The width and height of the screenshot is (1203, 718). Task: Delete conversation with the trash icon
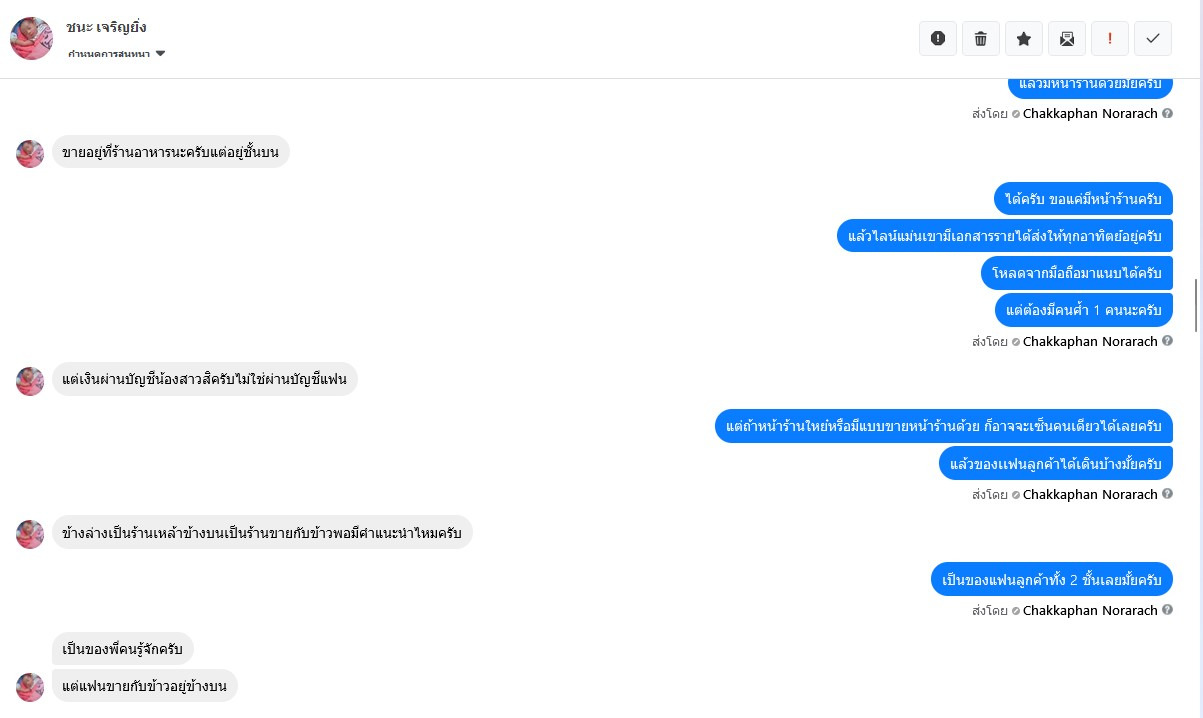[980, 38]
